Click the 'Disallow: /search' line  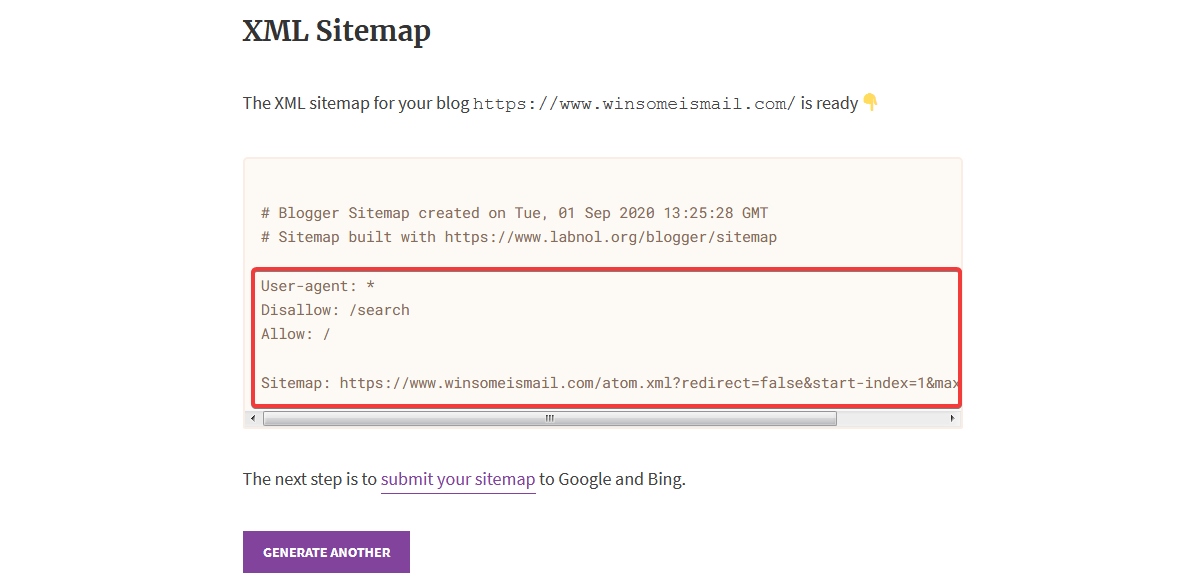[335, 310]
